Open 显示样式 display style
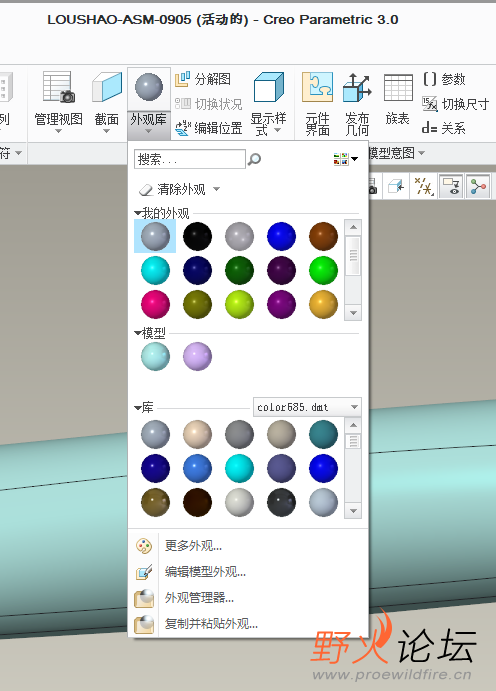This screenshot has width=496, height=691. click(x=268, y=104)
